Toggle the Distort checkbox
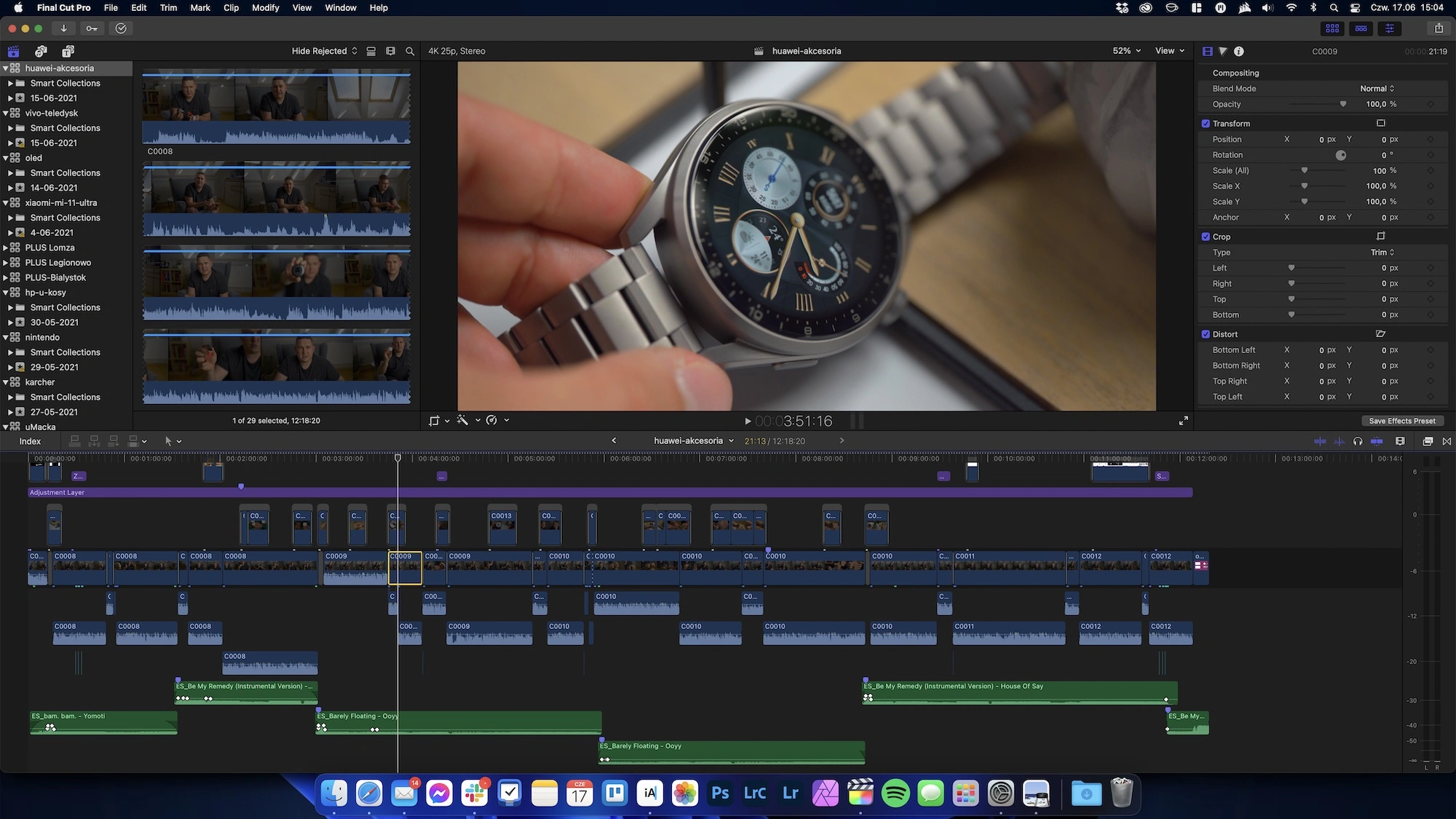Viewport: 1456px width, 819px height. pos(1206,334)
